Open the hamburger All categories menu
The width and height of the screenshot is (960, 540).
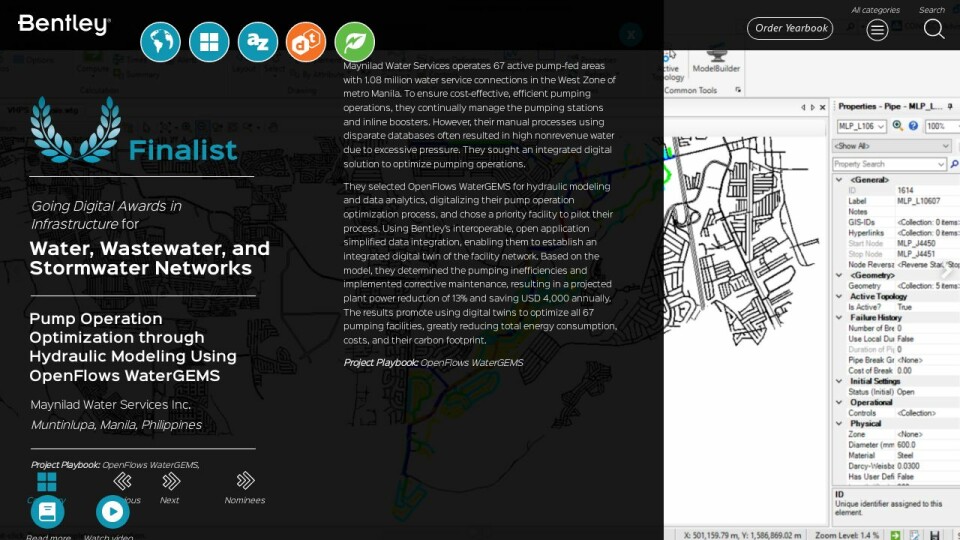tap(877, 29)
